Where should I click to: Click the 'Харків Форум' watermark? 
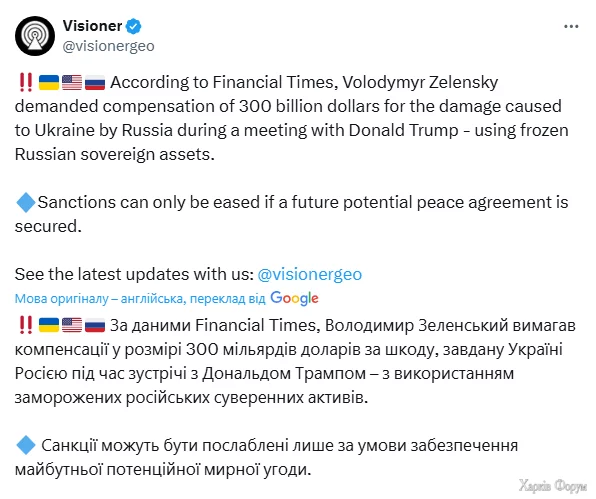click(553, 486)
